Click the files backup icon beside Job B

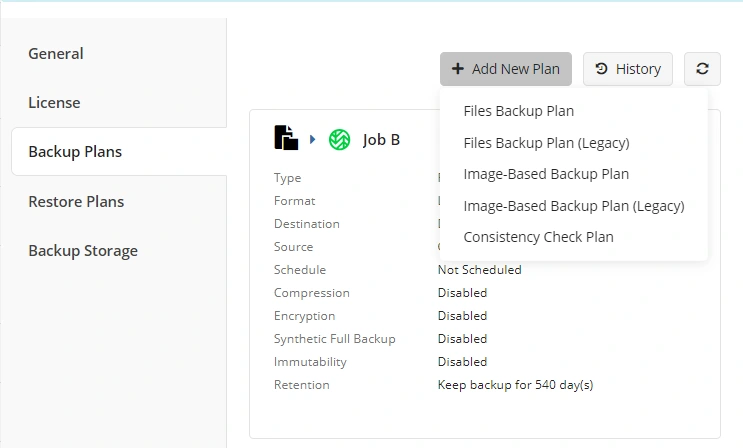[286, 138]
